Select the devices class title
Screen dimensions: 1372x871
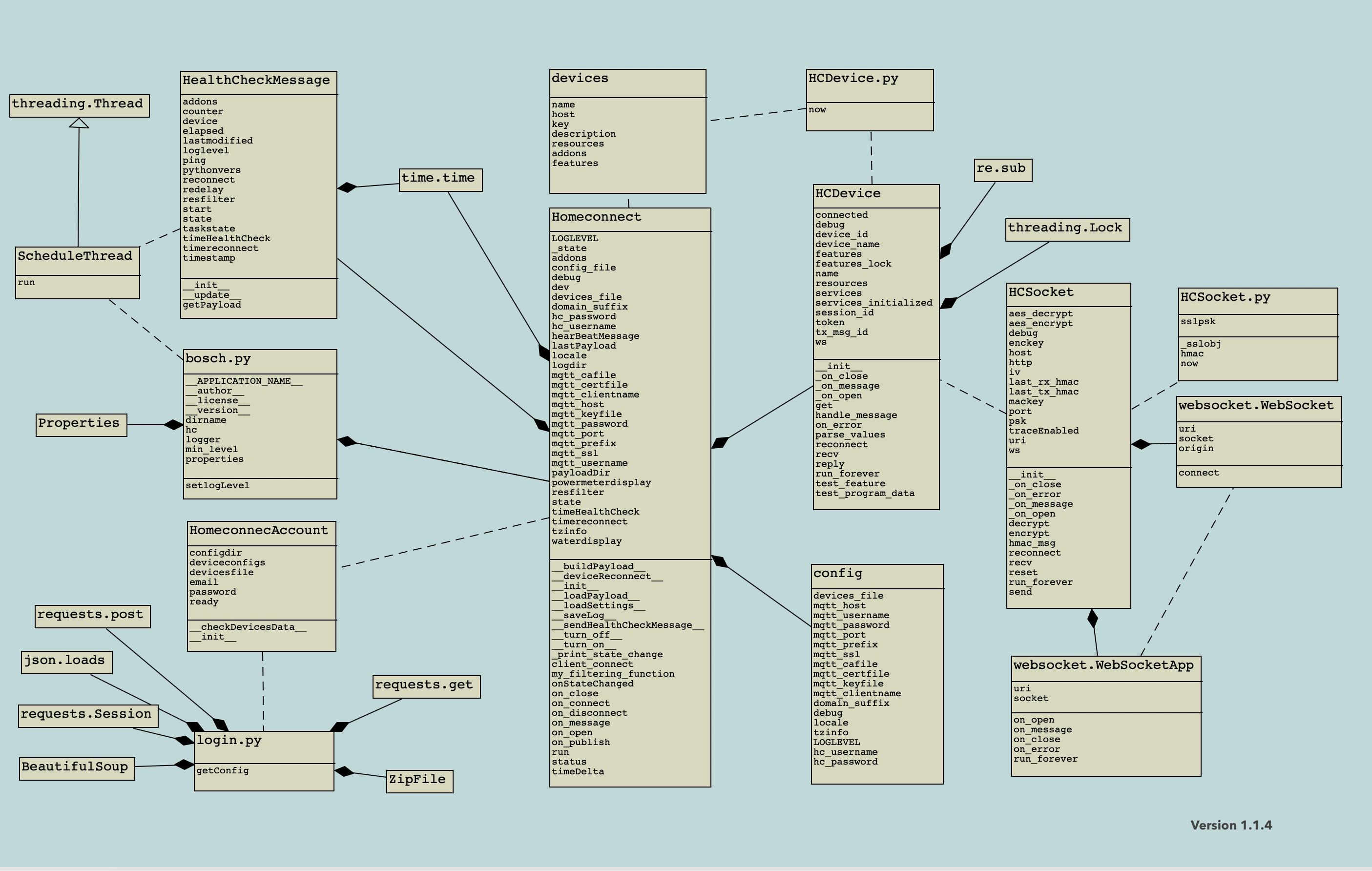[x=580, y=78]
